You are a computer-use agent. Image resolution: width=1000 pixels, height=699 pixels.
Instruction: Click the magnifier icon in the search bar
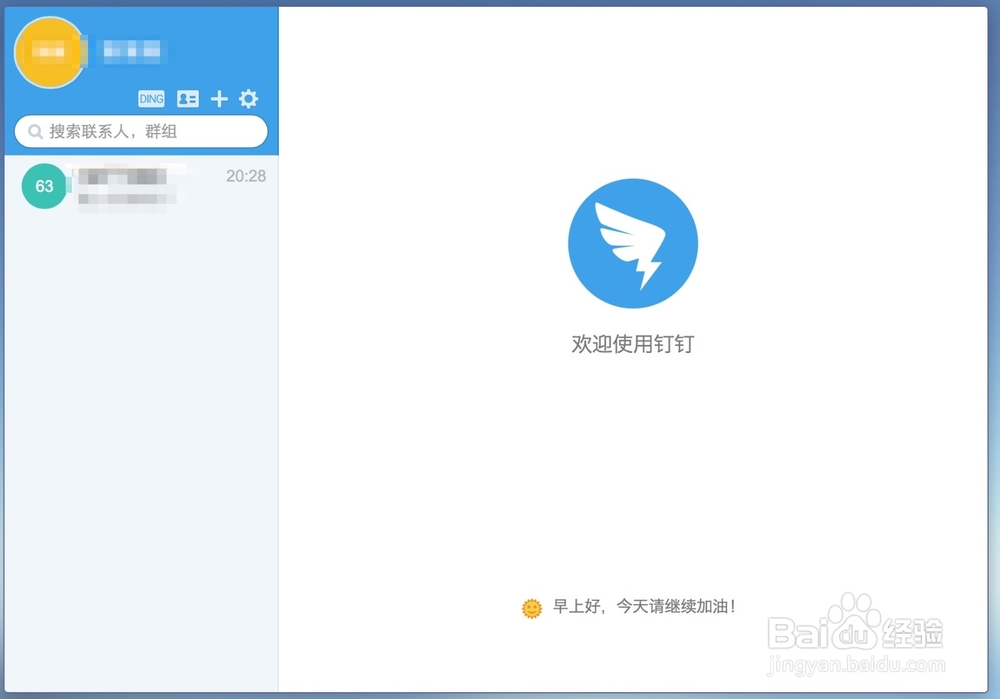click(35, 131)
